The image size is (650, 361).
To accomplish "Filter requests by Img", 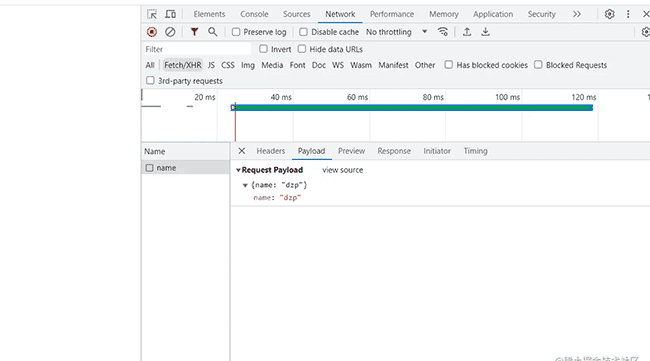I will 248,65.
